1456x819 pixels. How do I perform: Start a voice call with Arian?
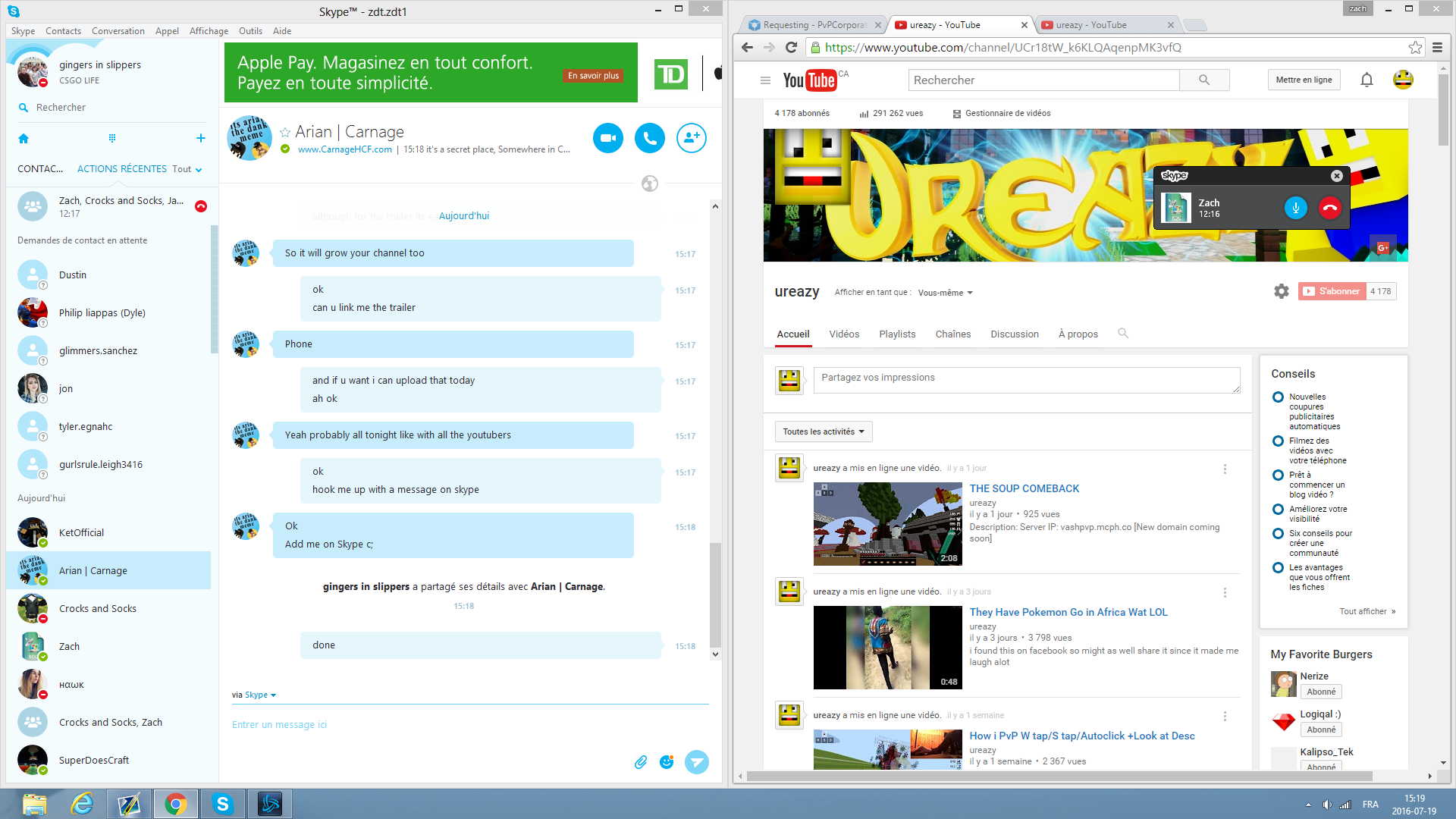coord(649,138)
